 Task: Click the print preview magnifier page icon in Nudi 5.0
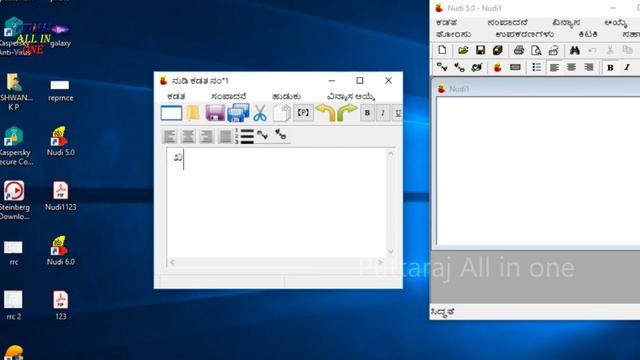tap(536, 50)
